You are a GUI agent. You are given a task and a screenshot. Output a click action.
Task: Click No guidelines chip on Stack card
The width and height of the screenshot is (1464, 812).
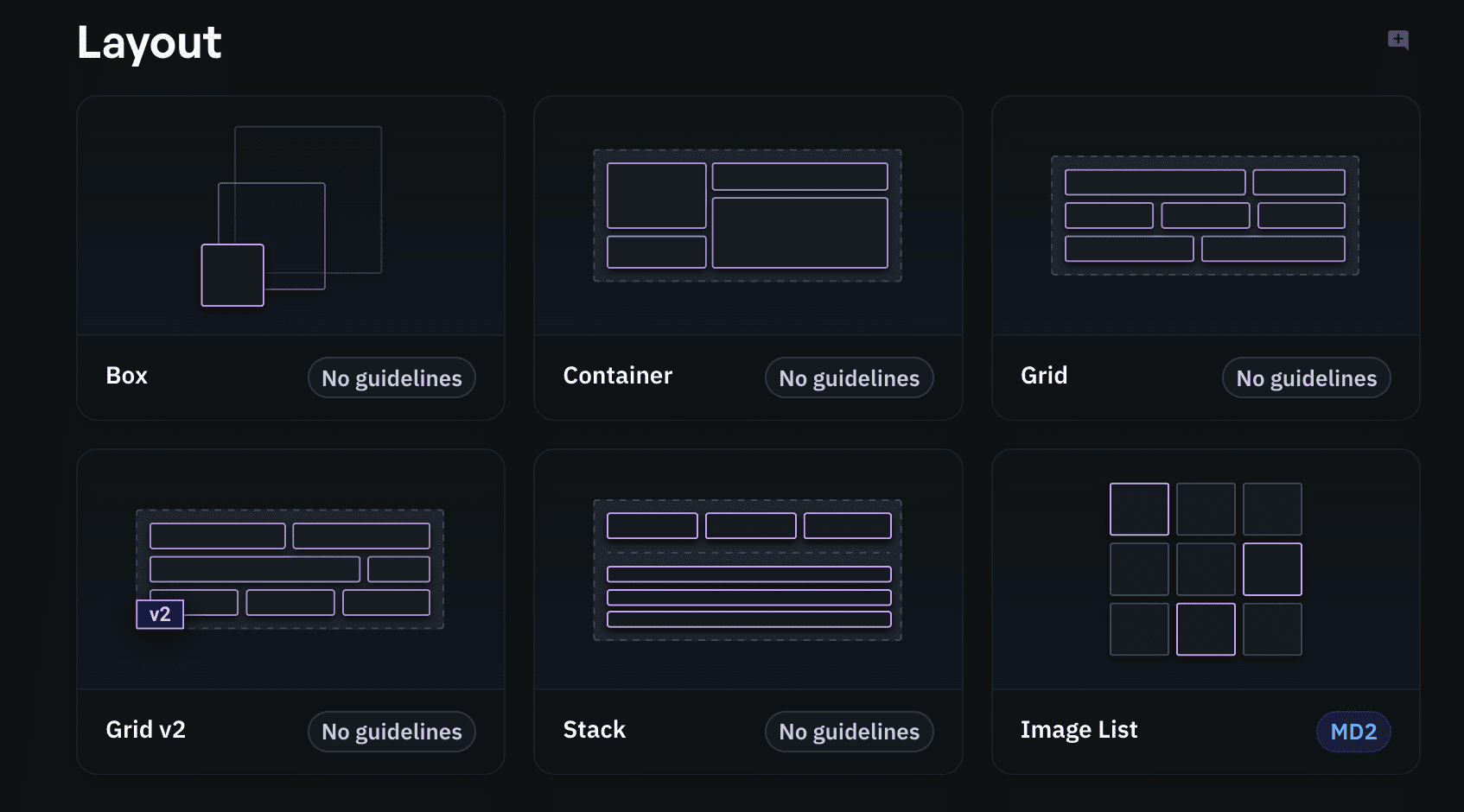(850, 732)
